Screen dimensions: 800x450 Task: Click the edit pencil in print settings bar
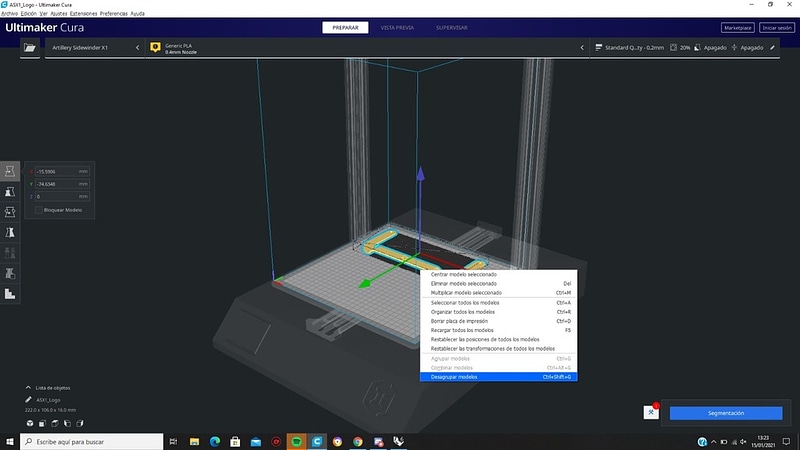coord(772,47)
